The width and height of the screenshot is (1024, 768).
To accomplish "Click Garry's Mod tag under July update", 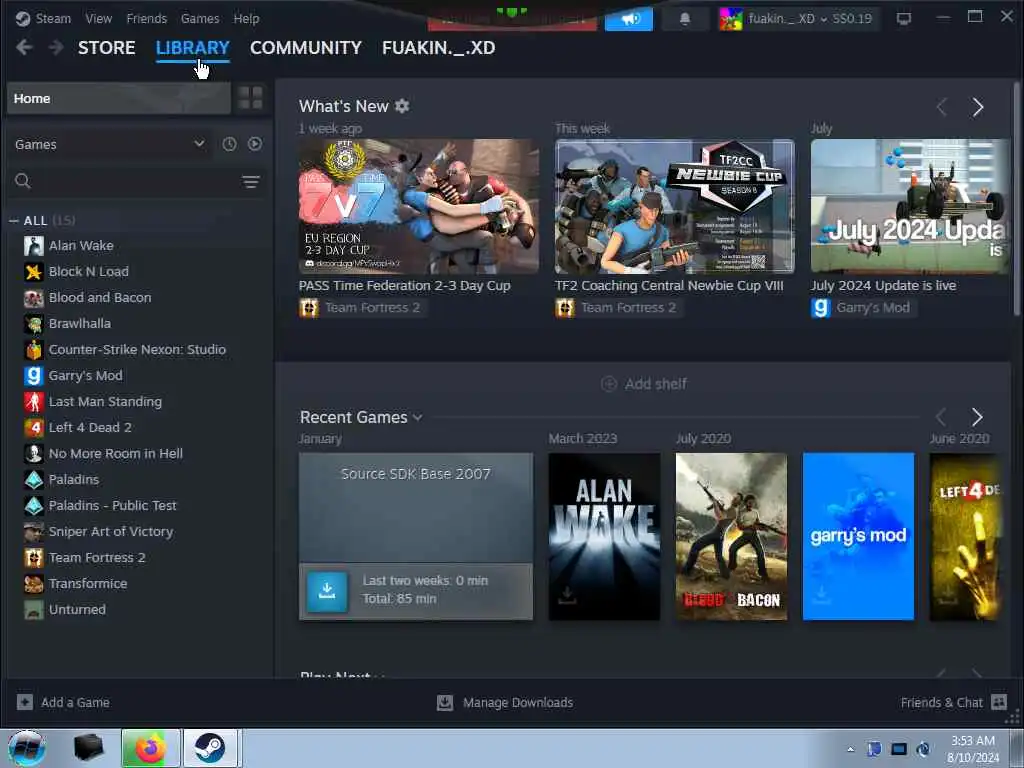I will 862,308.
